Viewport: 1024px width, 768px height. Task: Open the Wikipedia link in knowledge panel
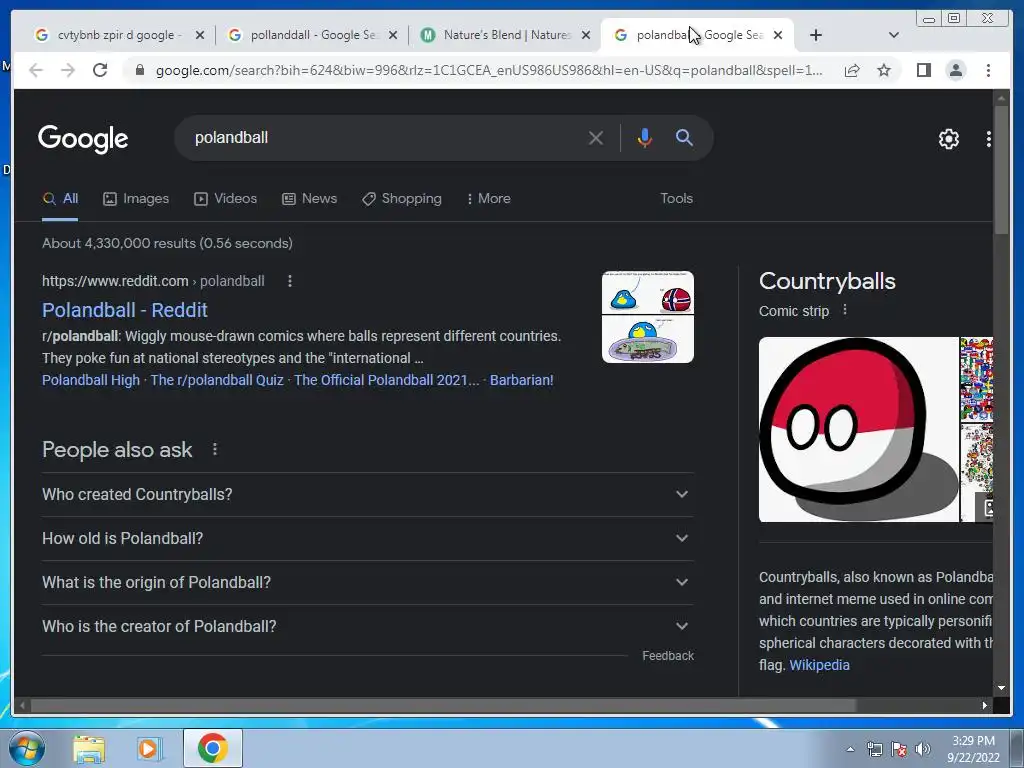pyautogui.click(x=819, y=665)
